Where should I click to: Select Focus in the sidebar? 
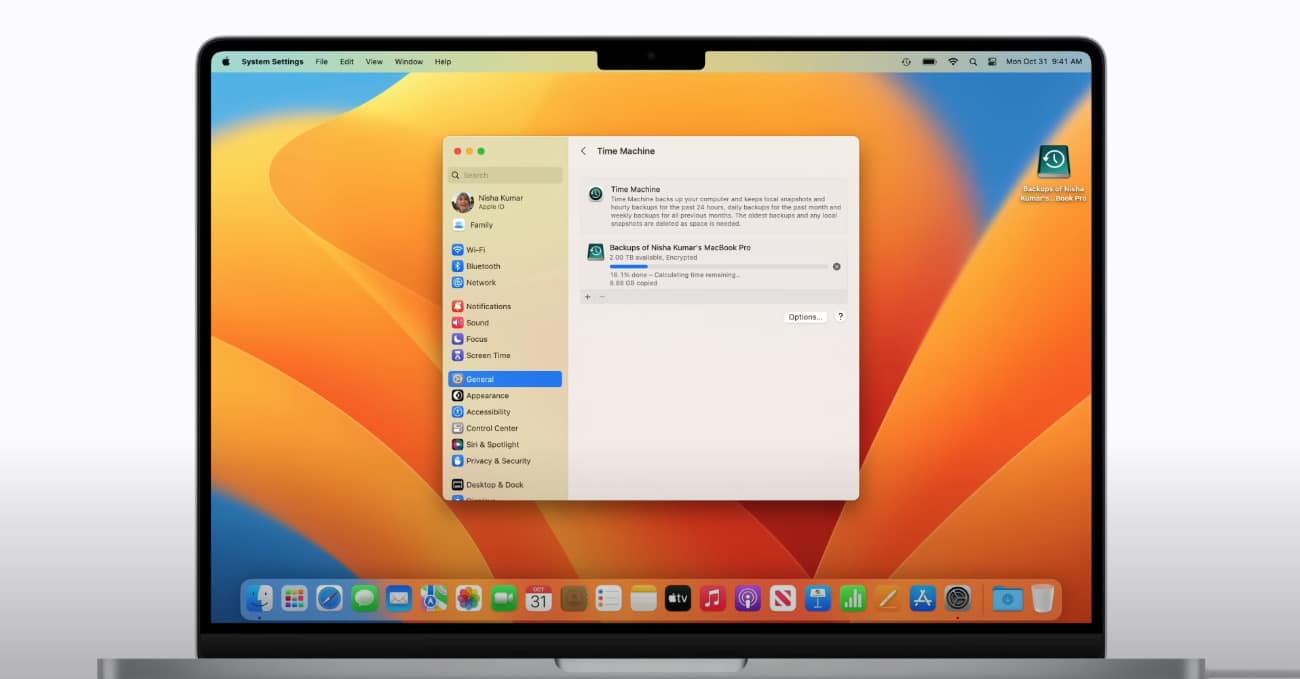[476, 339]
